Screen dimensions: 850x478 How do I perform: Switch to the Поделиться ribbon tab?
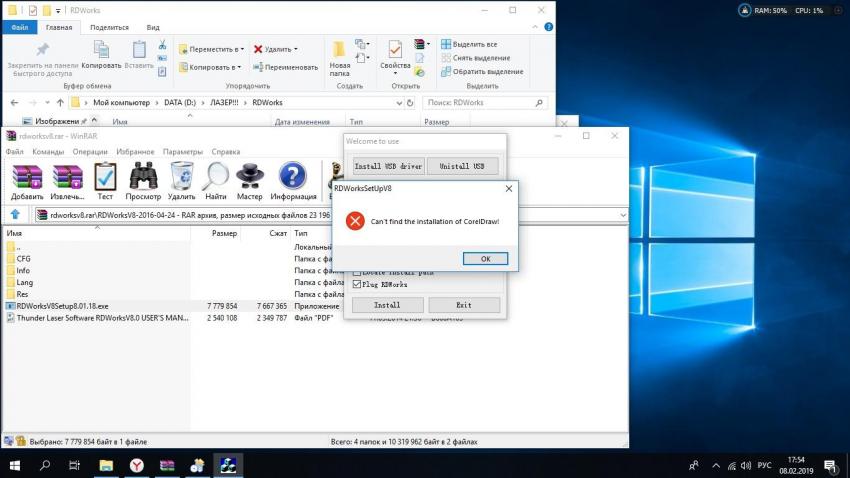coord(109,28)
